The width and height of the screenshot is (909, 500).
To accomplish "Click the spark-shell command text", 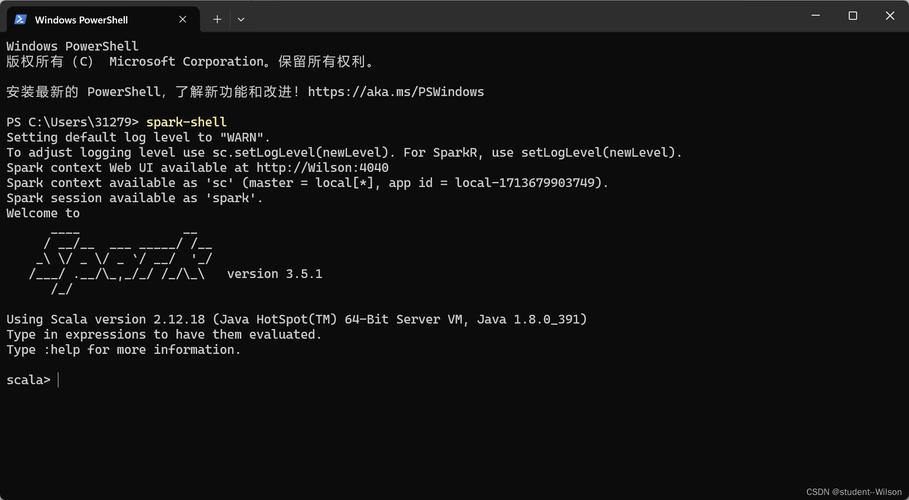I will [x=186, y=122].
